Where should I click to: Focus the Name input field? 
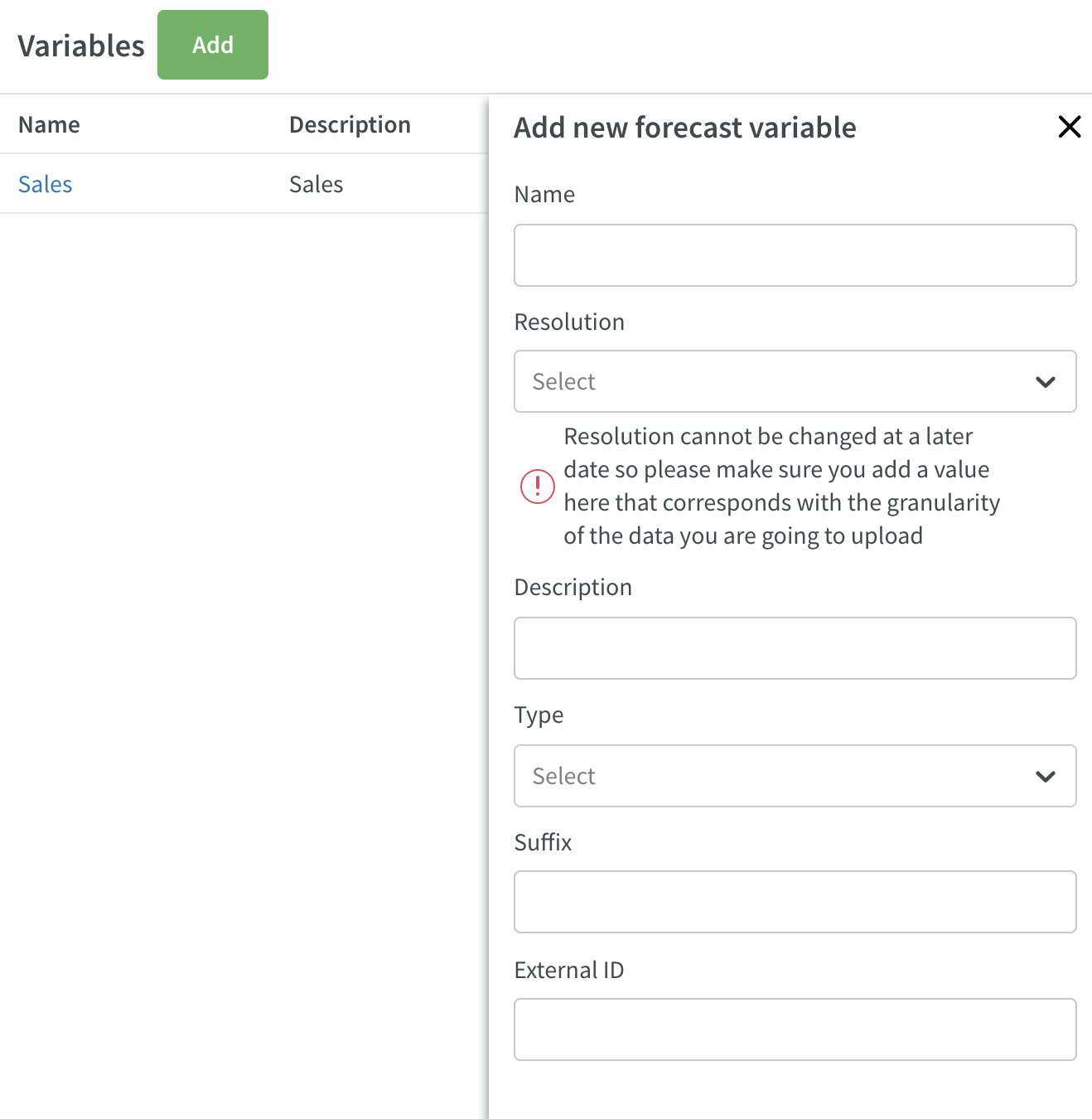tap(795, 255)
